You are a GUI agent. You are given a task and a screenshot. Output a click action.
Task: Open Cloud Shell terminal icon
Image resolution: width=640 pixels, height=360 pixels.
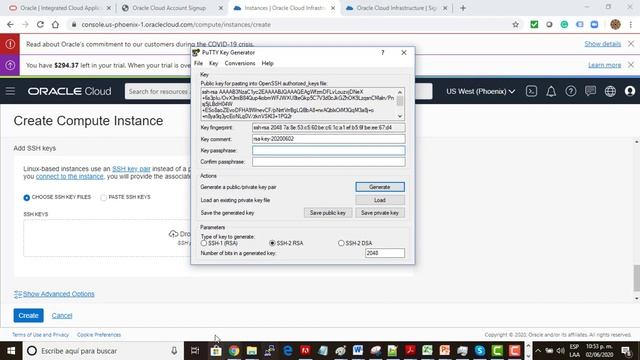[531, 91]
